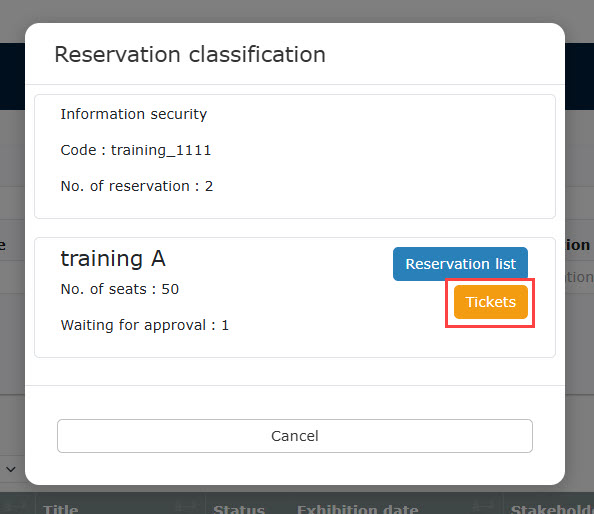
Task: Open the Reservation list for training A
Action: point(460,264)
